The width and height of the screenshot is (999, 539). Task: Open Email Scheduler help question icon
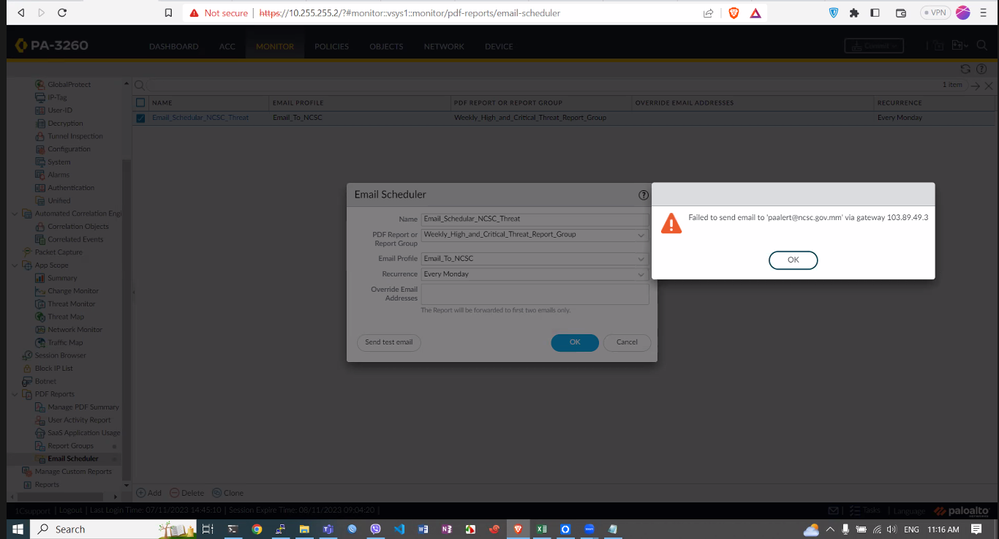643,195
